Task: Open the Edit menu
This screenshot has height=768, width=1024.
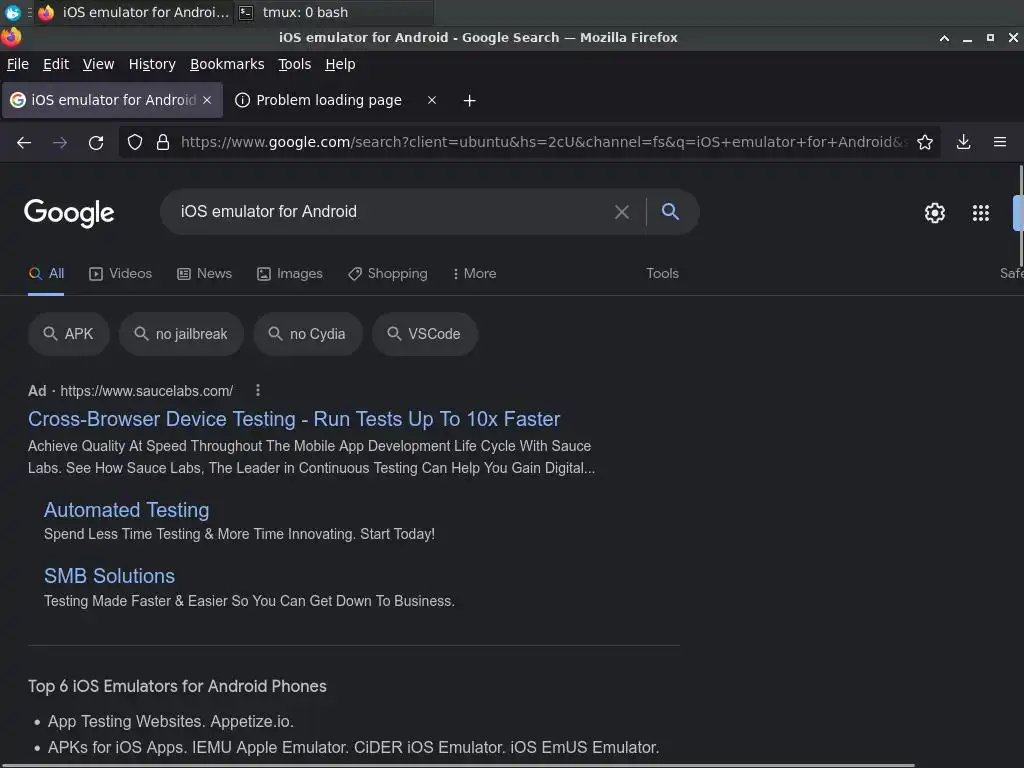Action: pyautogui.click(x=56, y=64)
